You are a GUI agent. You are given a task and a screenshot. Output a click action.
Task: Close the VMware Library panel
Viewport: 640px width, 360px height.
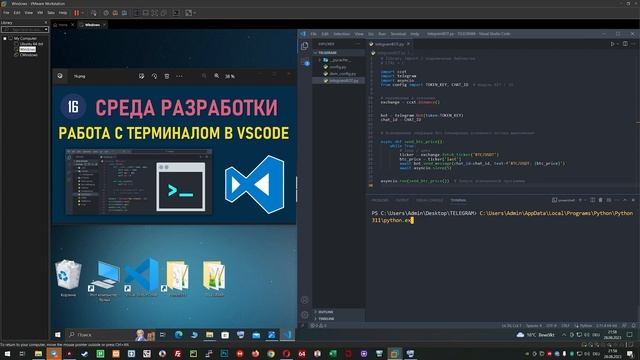coord(46,23)
